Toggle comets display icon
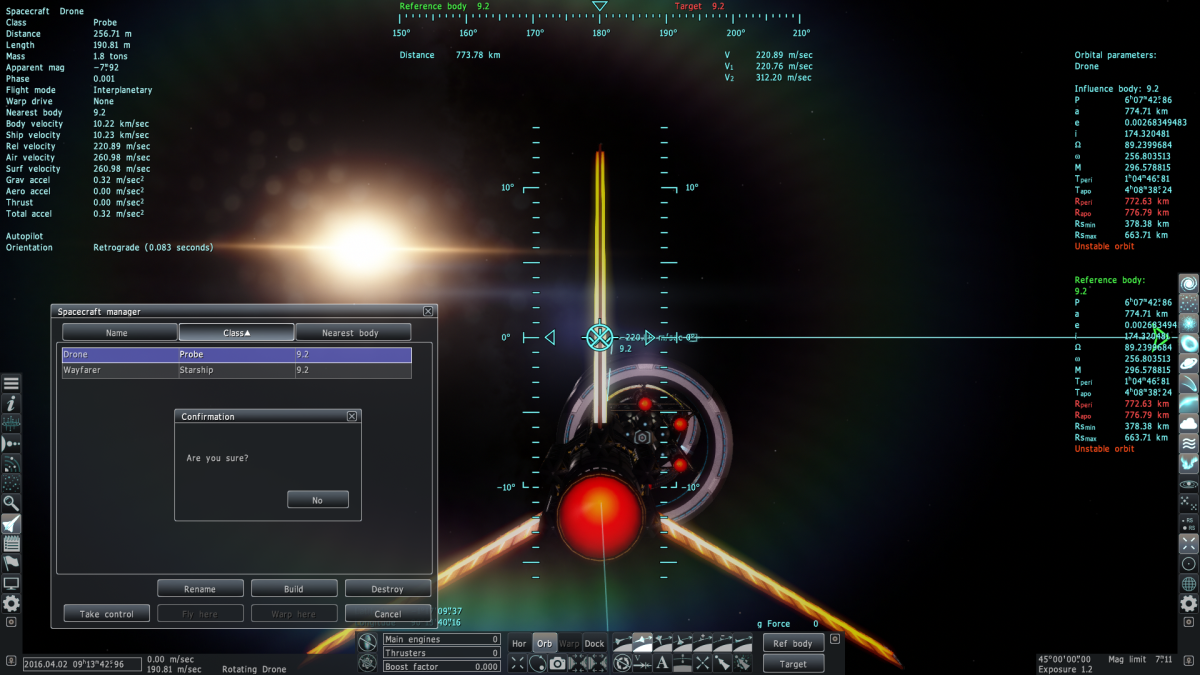The width and height of the screenshot is (1200, 675). [1189, 384]
